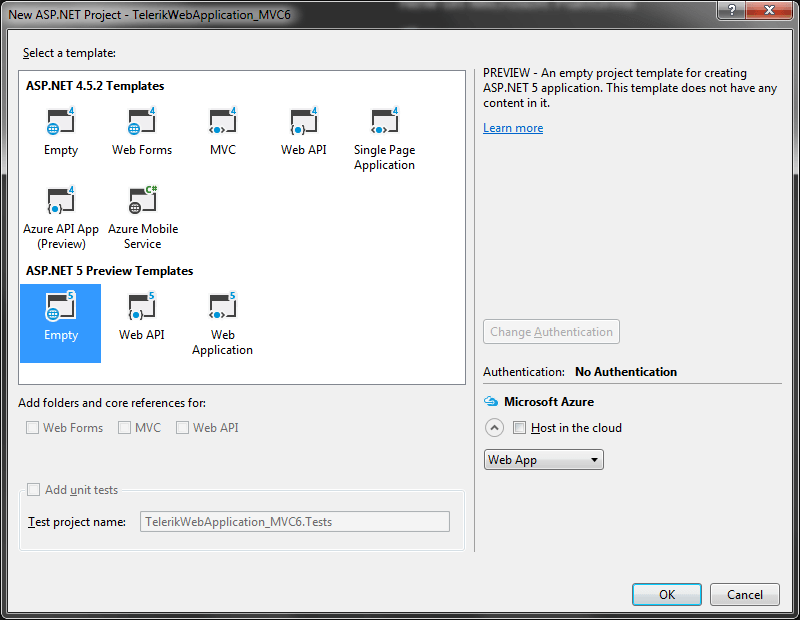800x620 pixels.
Task: Click the Microsoft Azure heading text
Action: tap(549, 402)
